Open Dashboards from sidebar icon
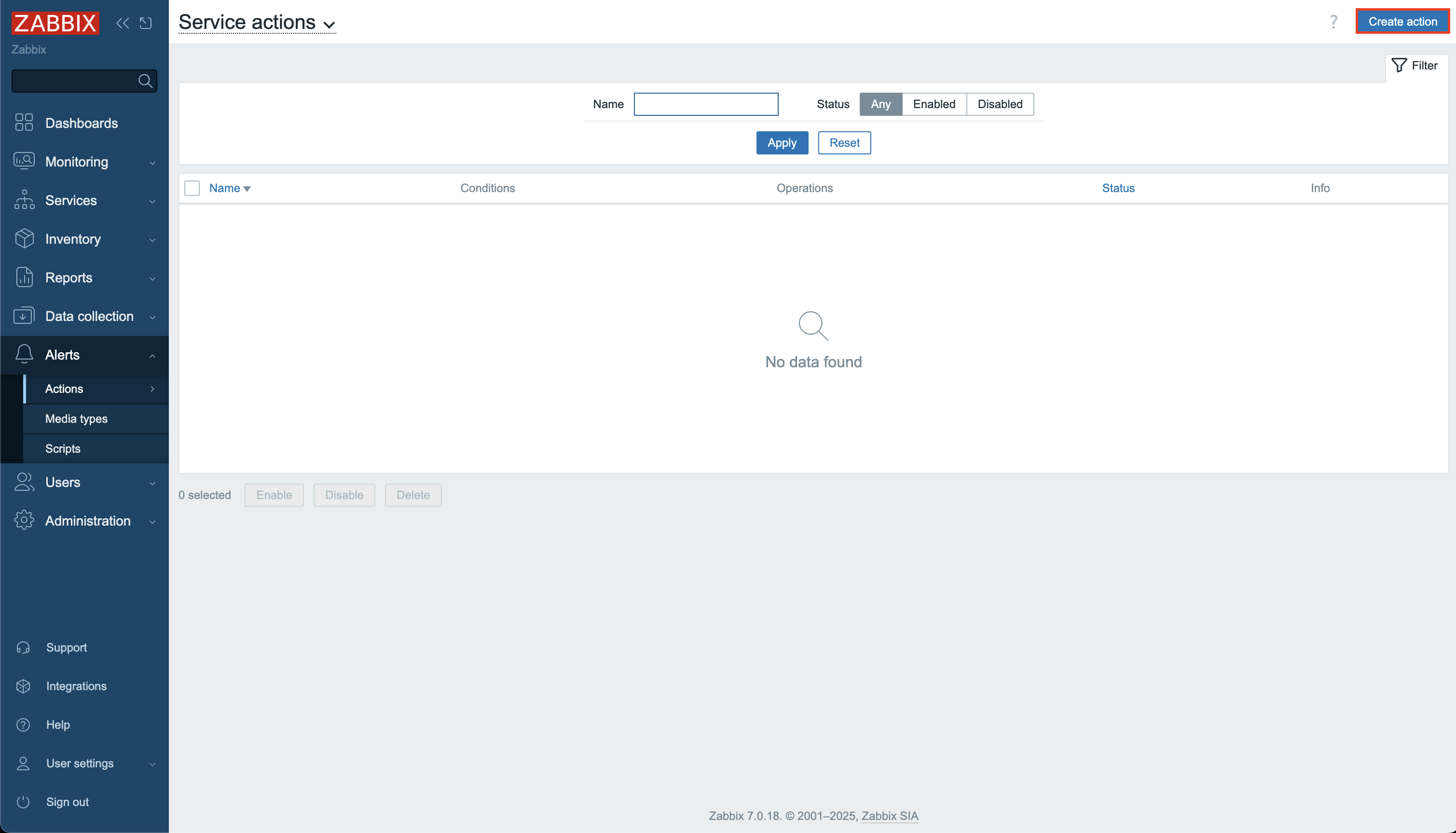This screenshot has height=833, width=1456. [24, 123]
